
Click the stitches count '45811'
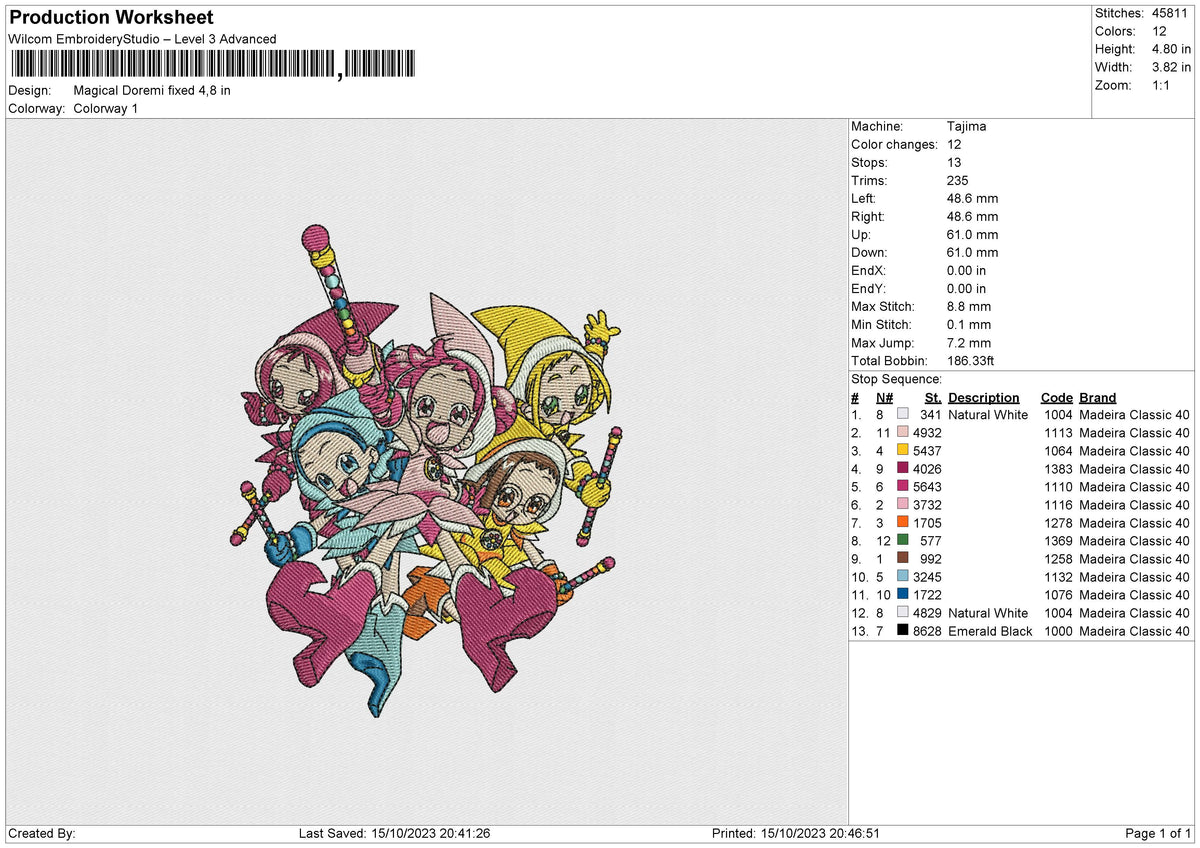pos(1171,13)
